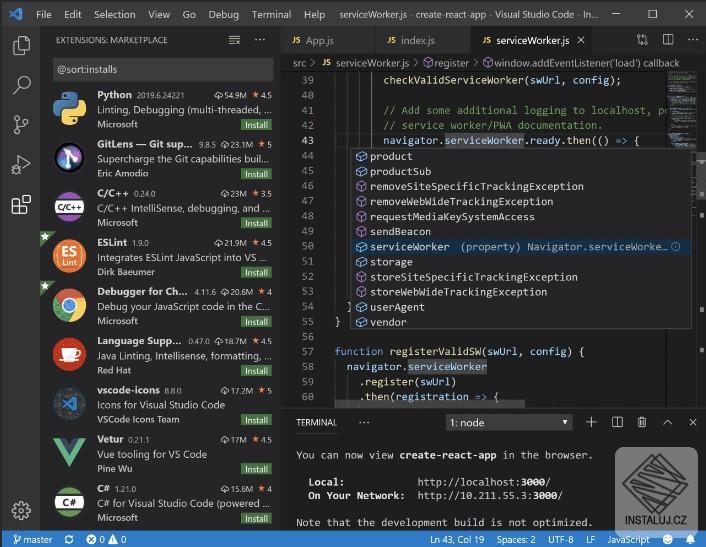This screenshot has height=547, width=706.
Task: Open the Terminal menu
Action: pos(272,14)
